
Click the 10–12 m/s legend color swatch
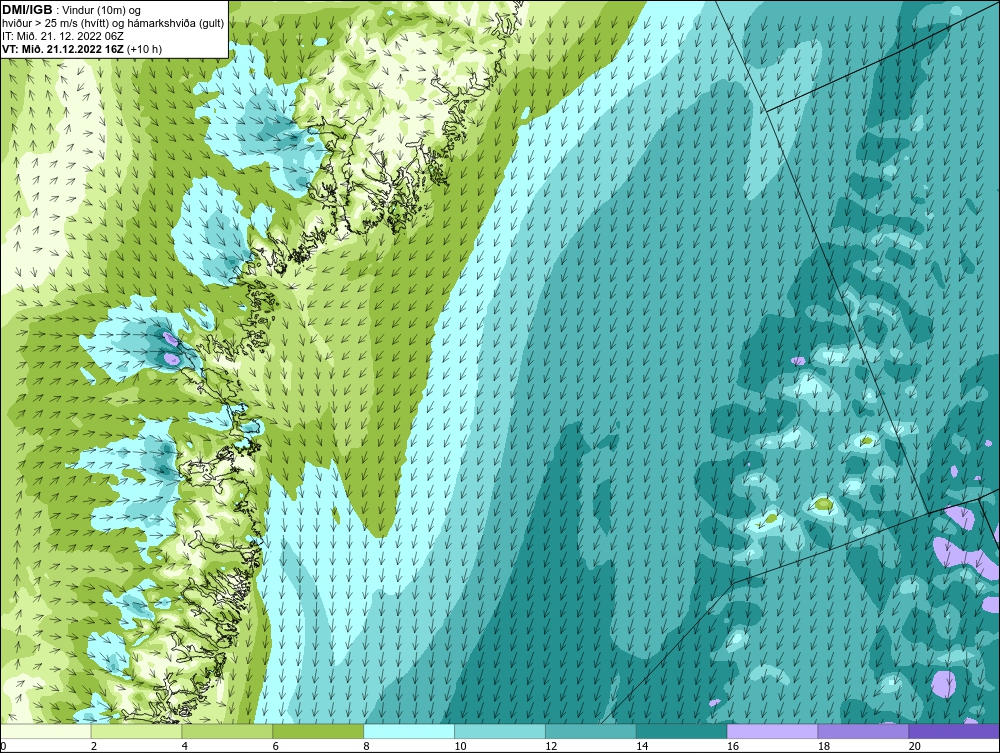click(500, 731)
